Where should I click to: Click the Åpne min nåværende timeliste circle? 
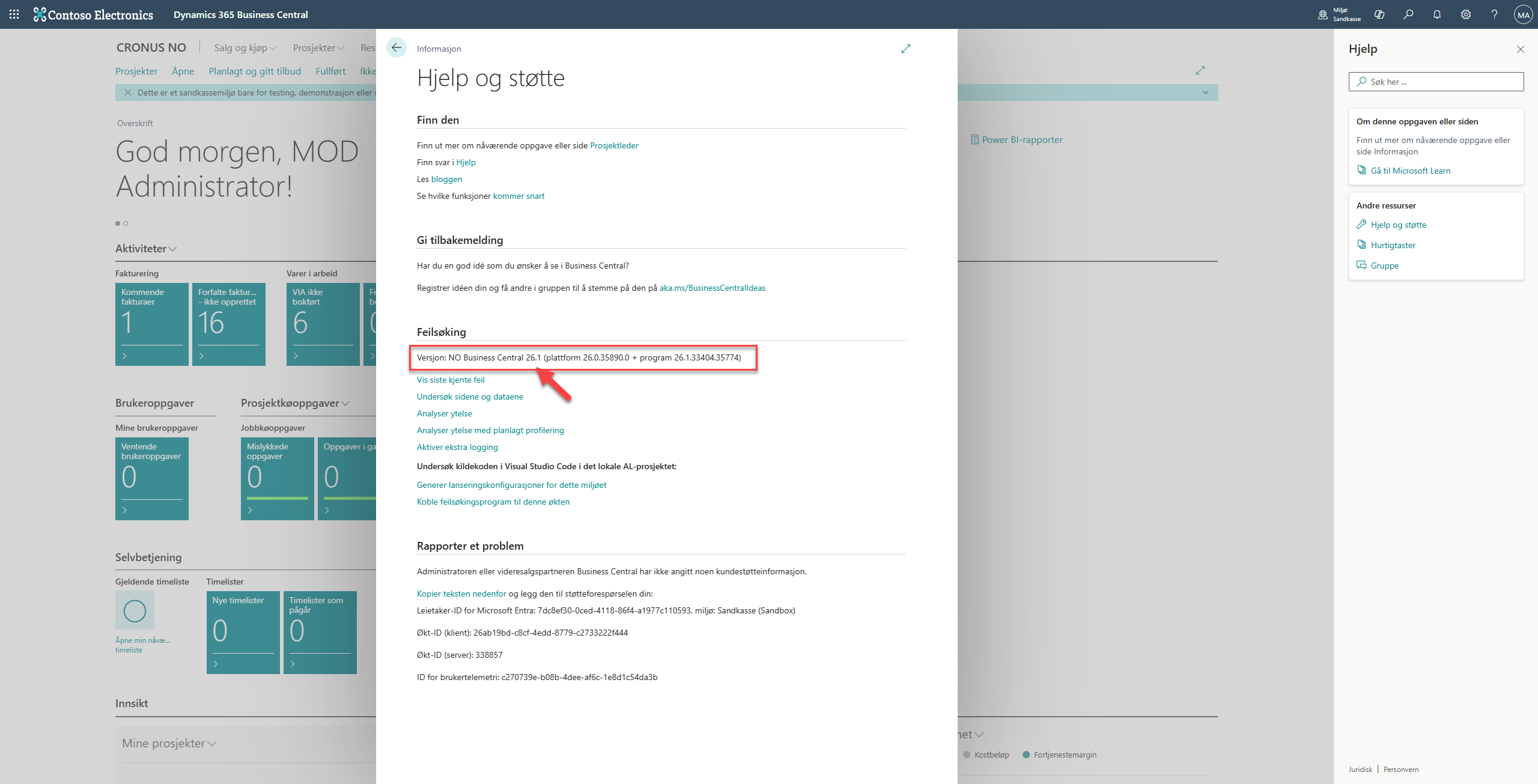(135, 611)
